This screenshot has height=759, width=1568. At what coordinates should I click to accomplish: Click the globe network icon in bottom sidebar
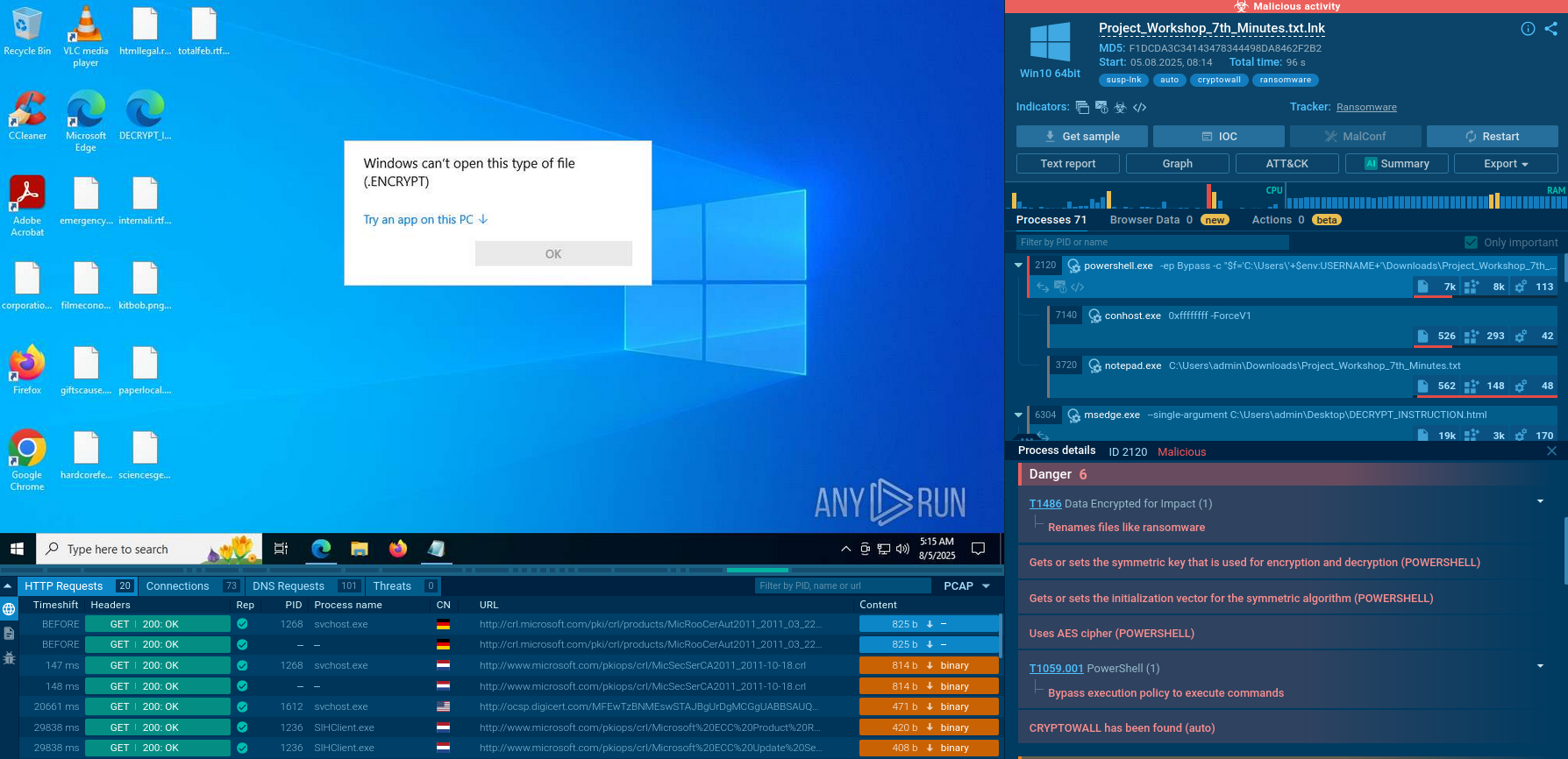9,609
